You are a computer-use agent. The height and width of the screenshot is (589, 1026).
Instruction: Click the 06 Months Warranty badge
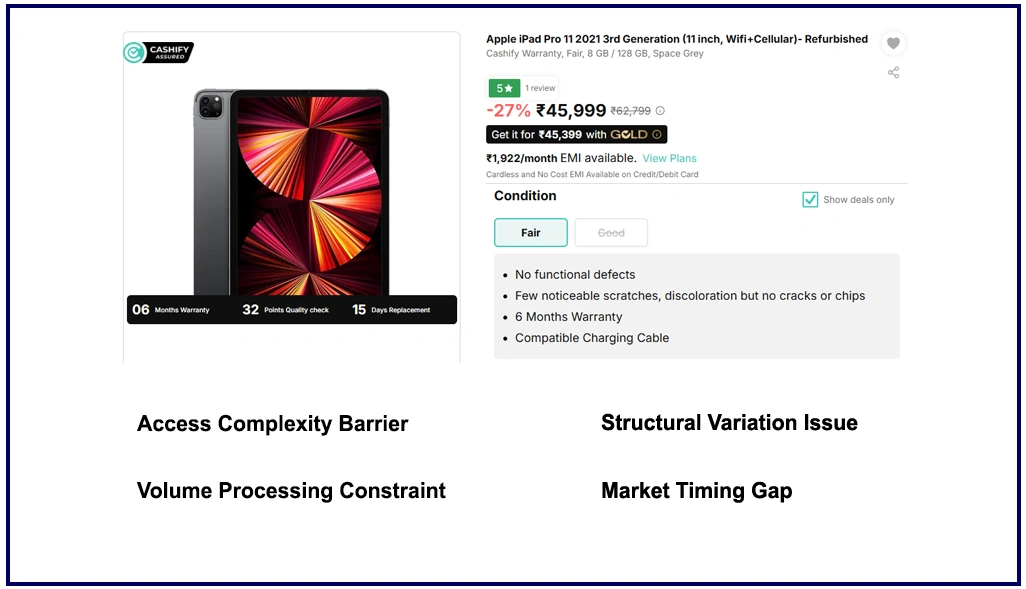pos(172,310)
